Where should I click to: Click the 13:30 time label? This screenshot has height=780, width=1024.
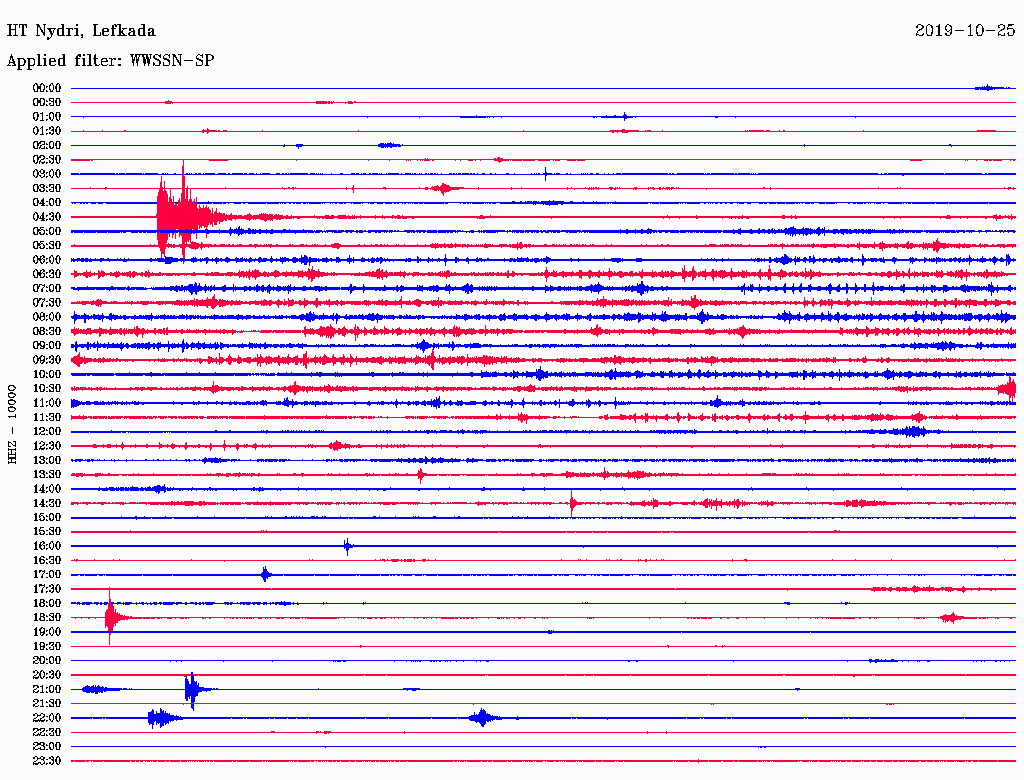[46, 474]
